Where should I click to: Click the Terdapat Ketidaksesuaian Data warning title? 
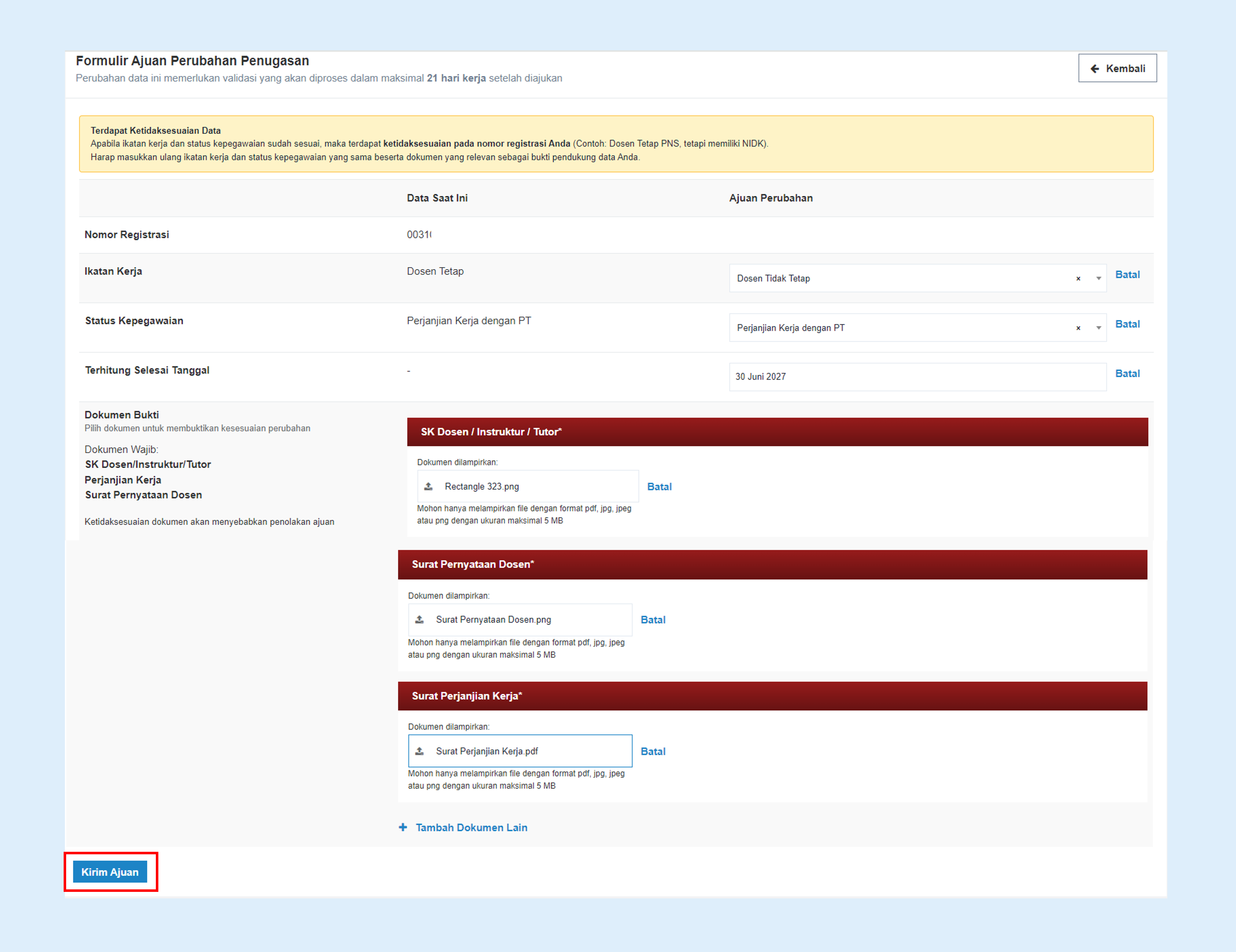tap(156, 131)
